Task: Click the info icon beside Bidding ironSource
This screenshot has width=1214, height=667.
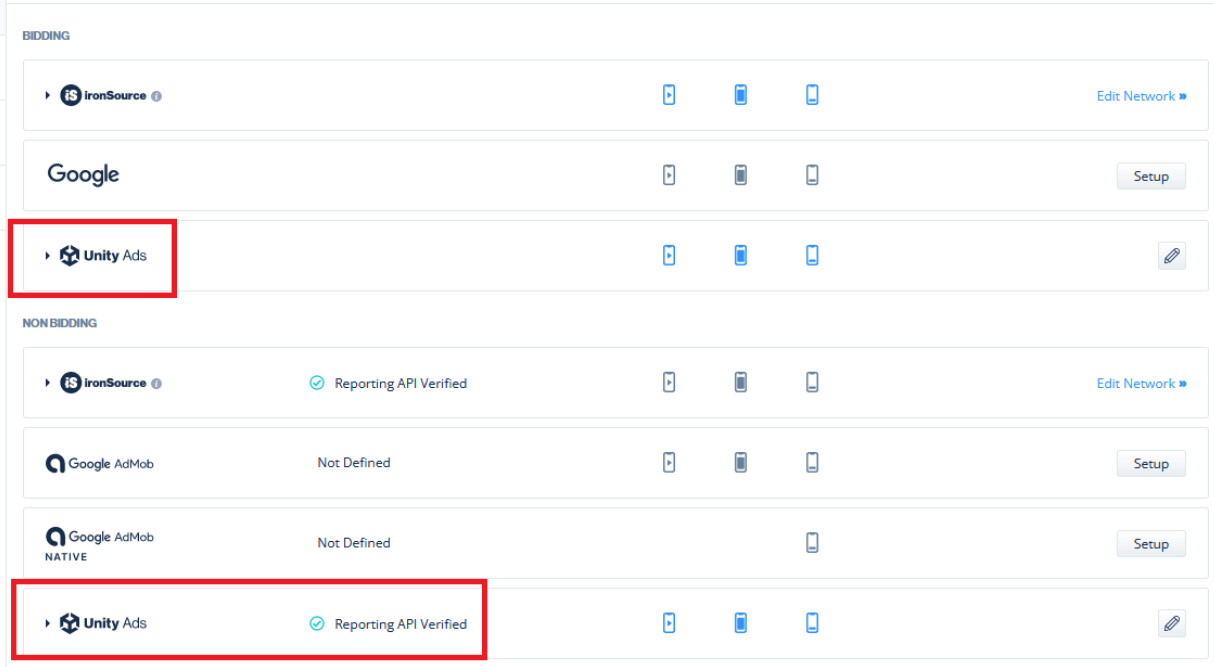Action: 157,96
